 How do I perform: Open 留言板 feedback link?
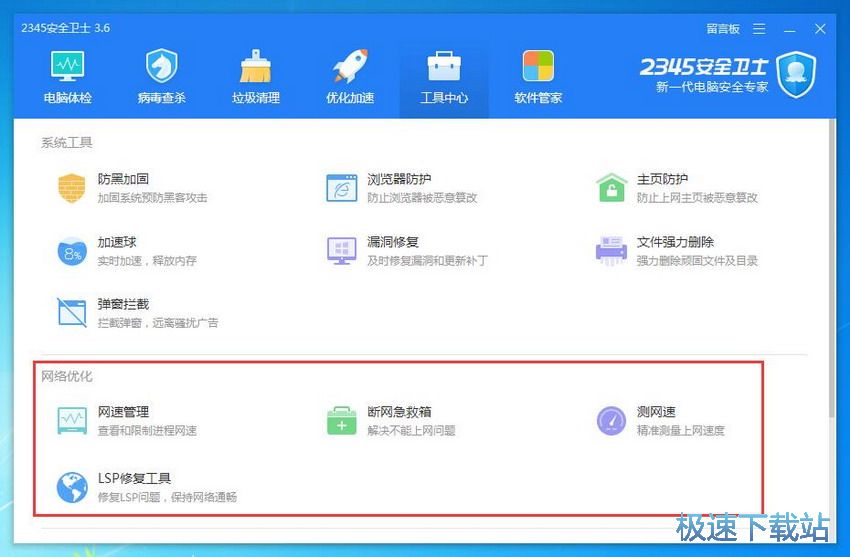723,29
